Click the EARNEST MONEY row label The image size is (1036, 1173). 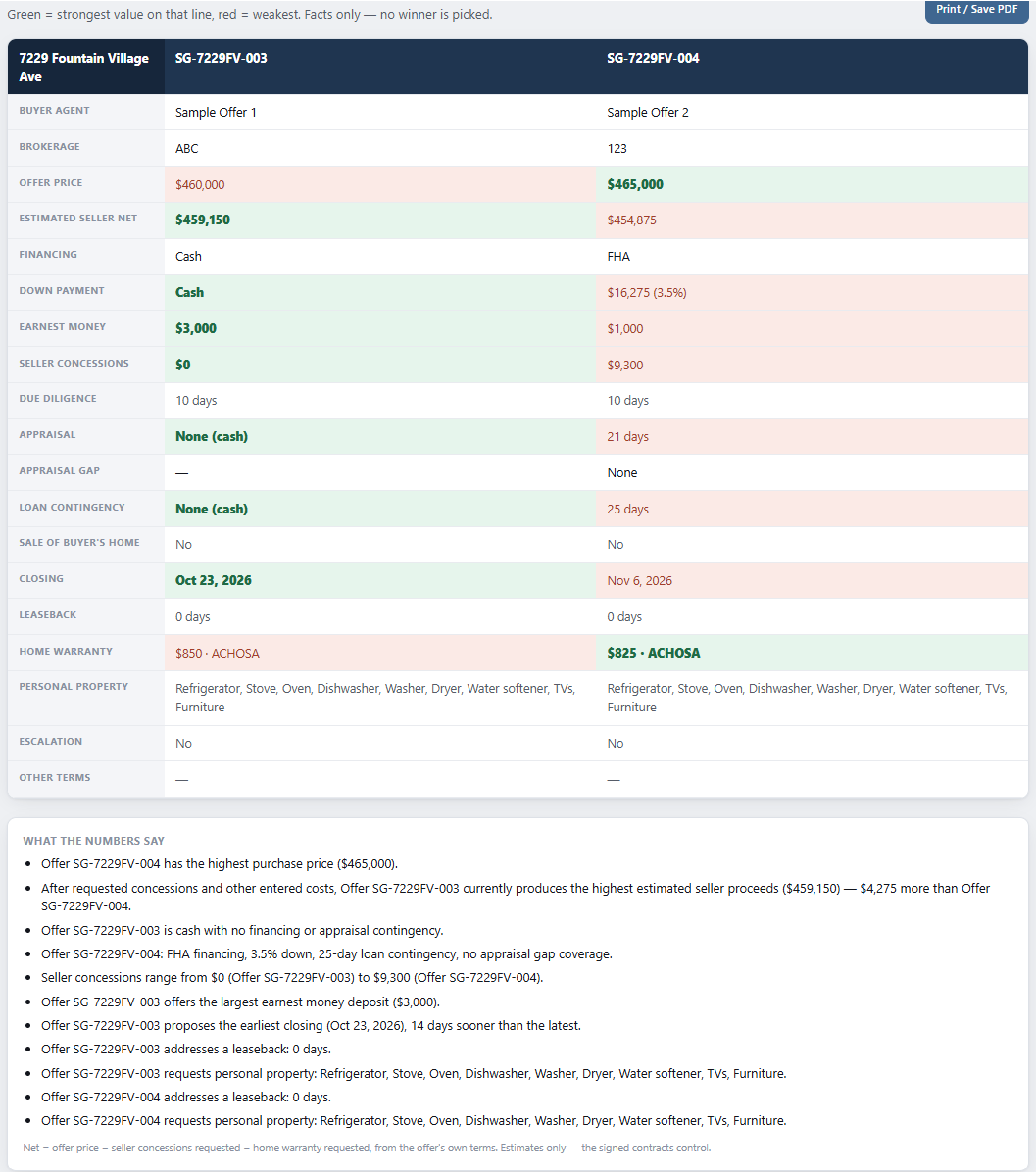click(x=62, y=327)
